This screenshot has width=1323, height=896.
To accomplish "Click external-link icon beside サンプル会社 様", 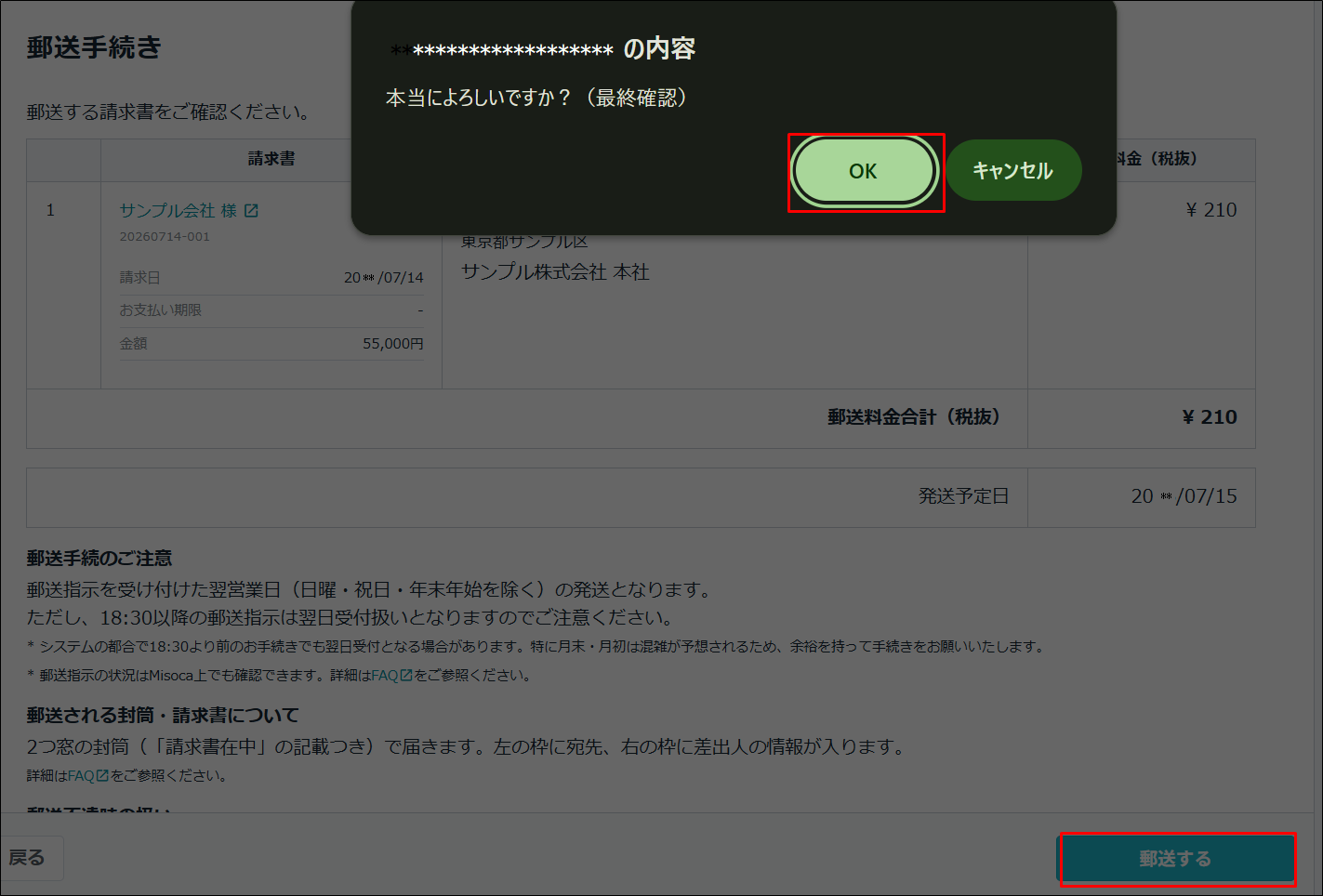I will click(x=251, y=211).
